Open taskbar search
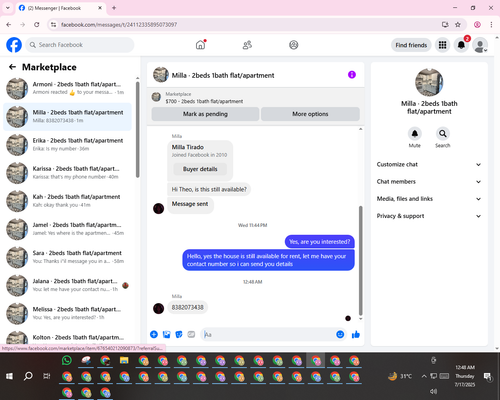500x400 pixels. point(28,376)
